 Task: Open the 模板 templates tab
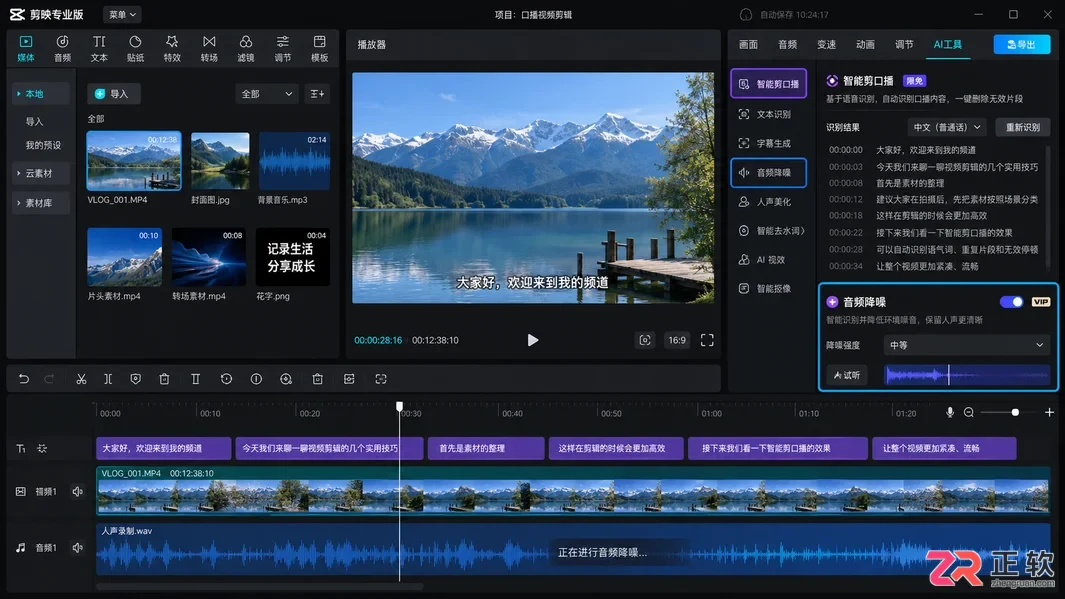click(x=319, y=49)
